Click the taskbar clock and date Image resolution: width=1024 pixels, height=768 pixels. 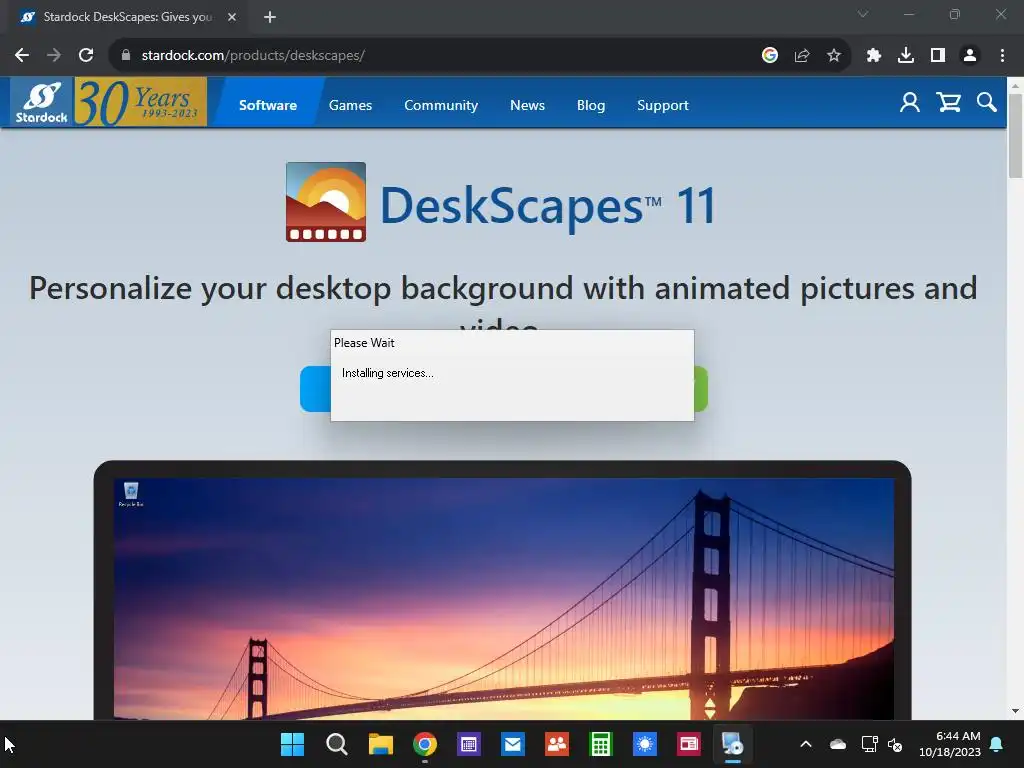coord(950,744)
